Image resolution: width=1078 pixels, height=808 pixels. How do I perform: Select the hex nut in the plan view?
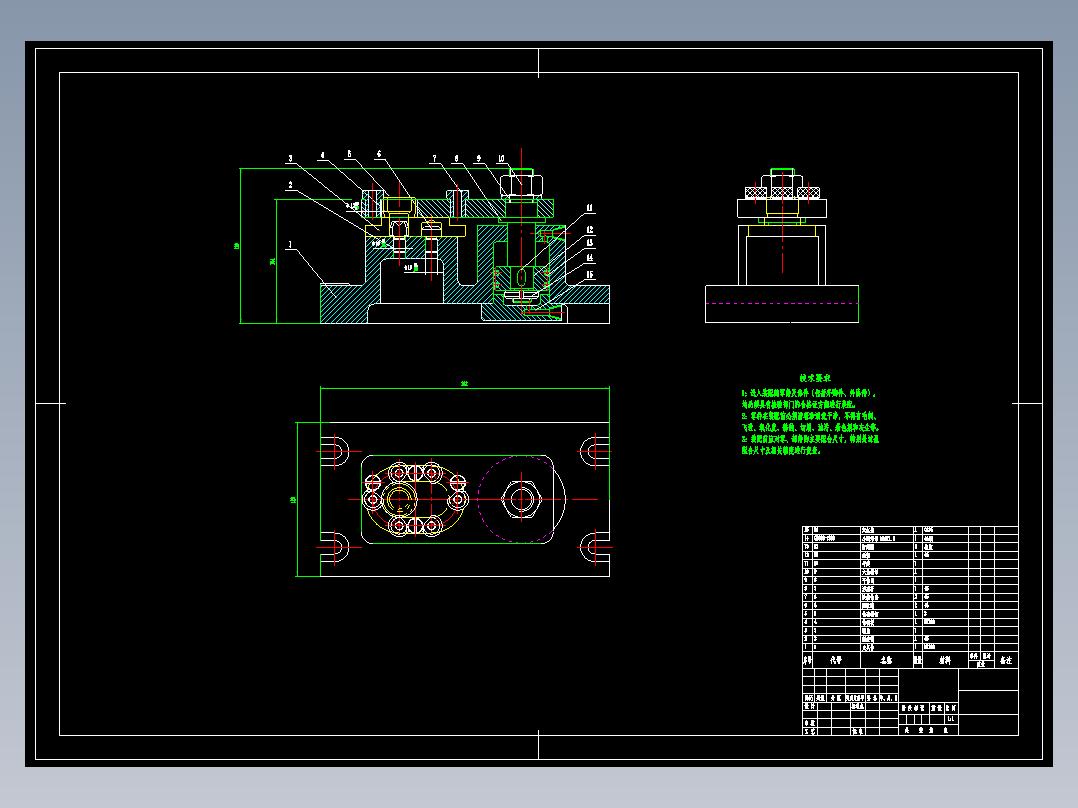coord(521,499)
